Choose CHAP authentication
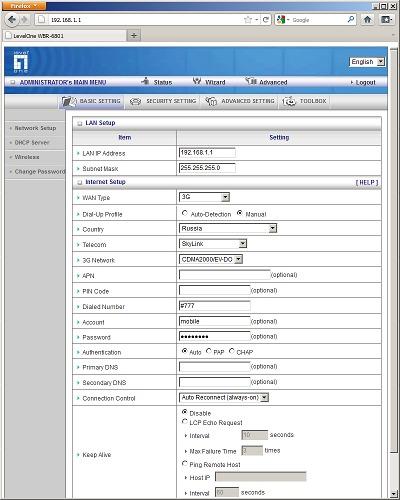The height and width of the screenshot is (500, 400). pyautogui.click(x=232, y=351)
